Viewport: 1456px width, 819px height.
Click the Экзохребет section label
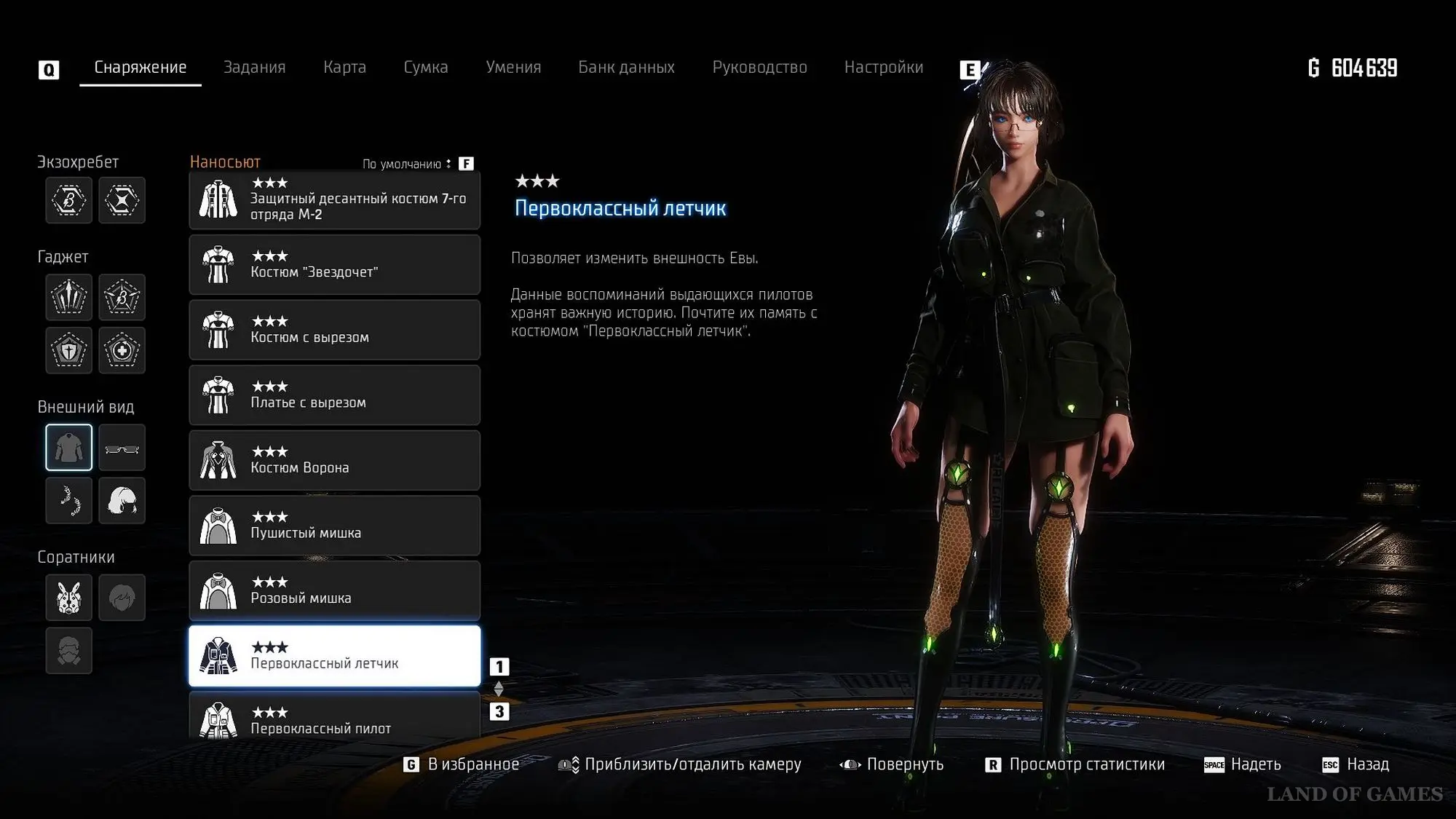click(78, 162)
